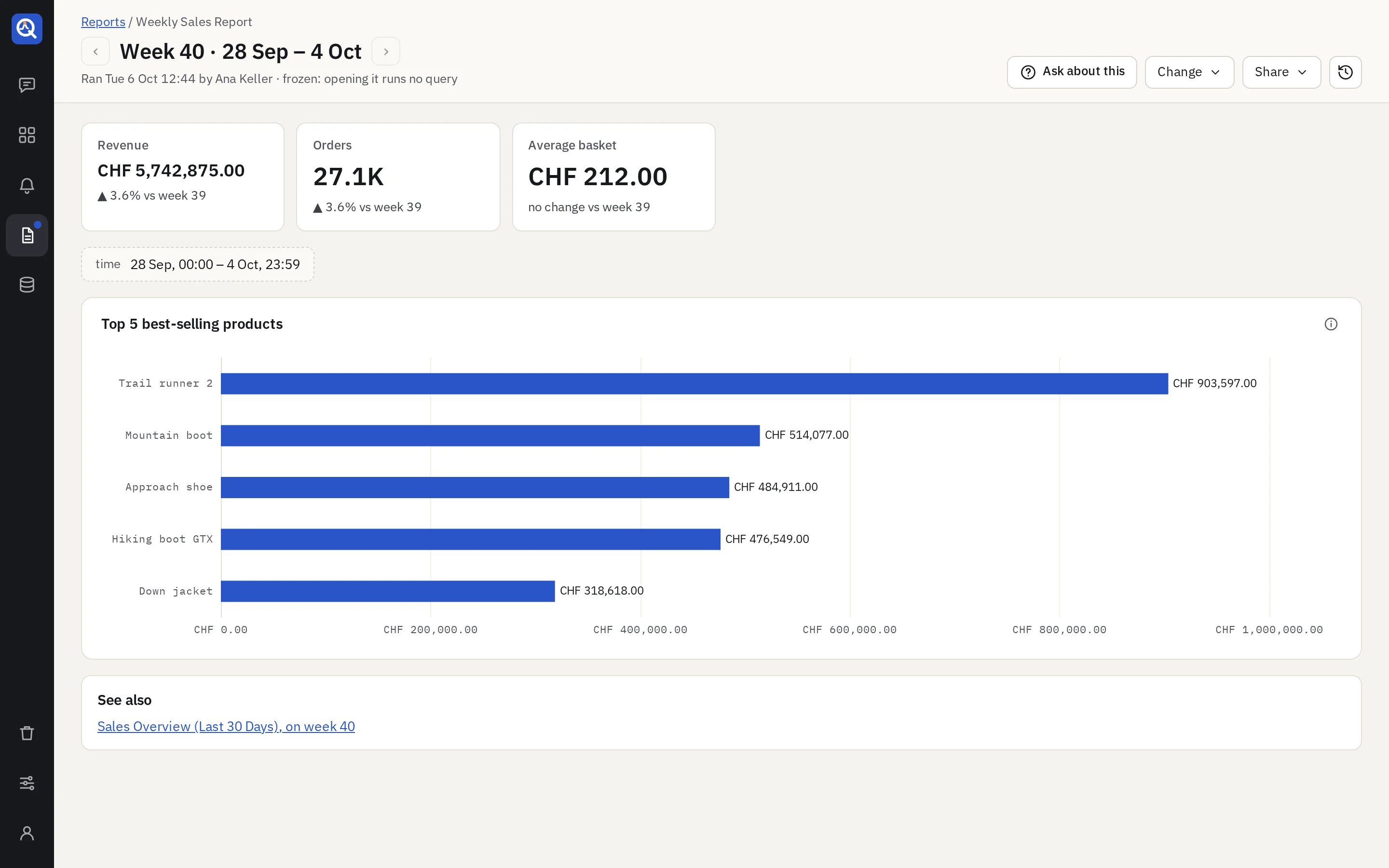Click the 'CHF 476,549.00' value label
This screenshot has height=868, width=1389.
tap(767, 539)
